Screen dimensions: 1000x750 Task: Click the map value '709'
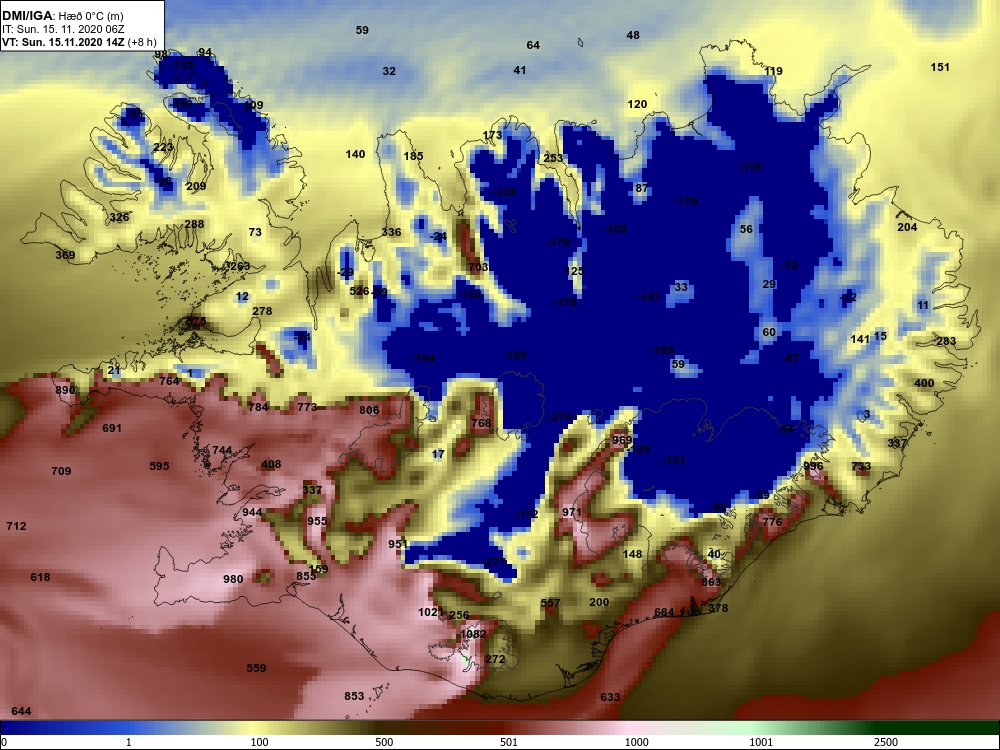[x=61, y=471]
